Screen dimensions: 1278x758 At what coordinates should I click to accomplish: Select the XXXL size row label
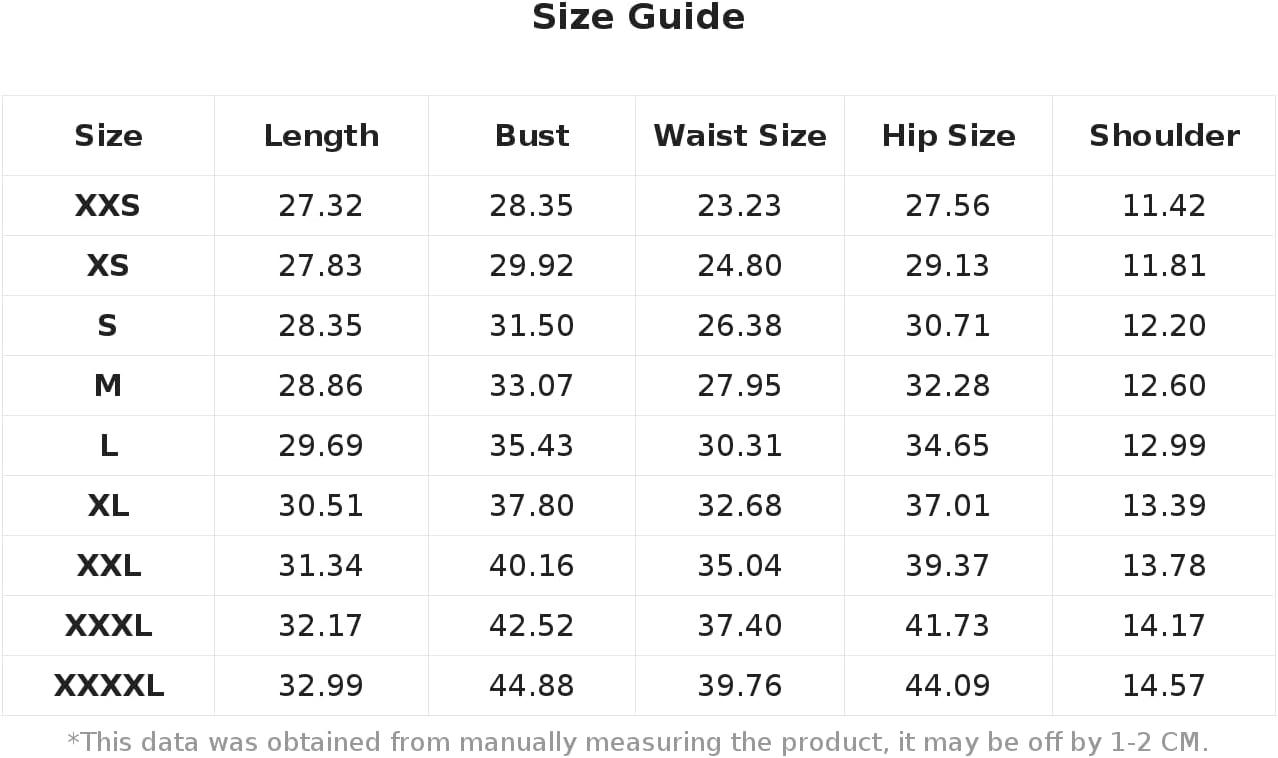click(108, 626)
